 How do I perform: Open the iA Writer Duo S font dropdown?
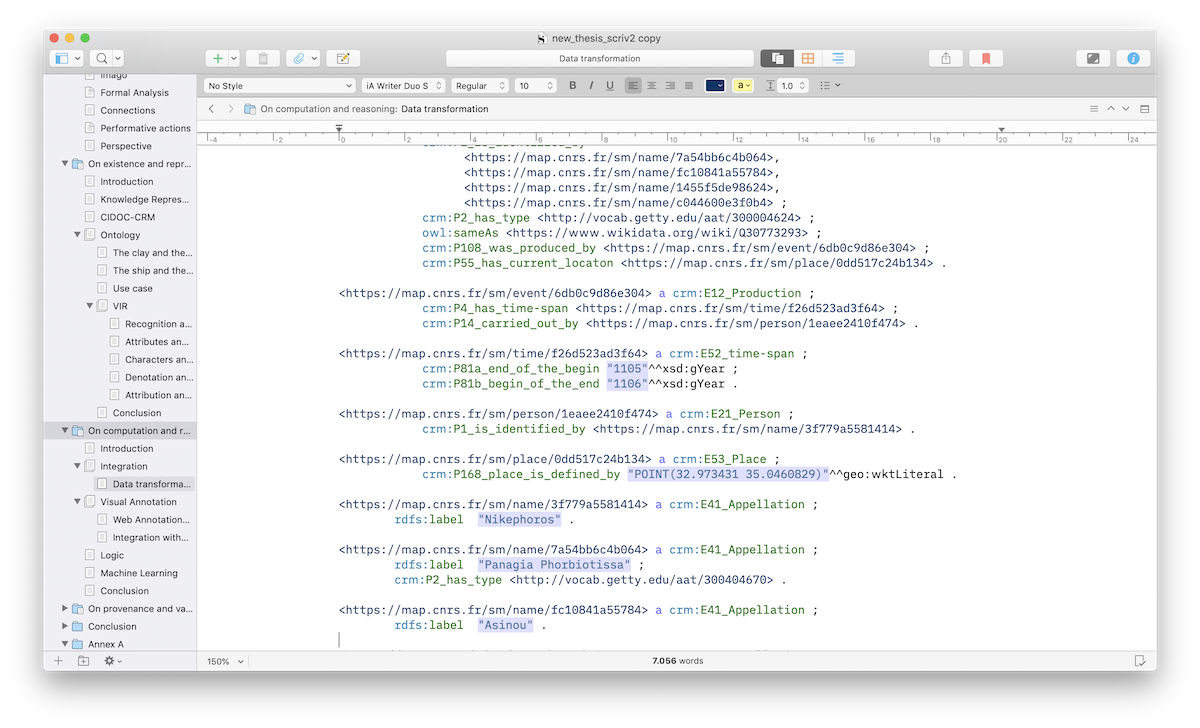(x=403, y=86)
